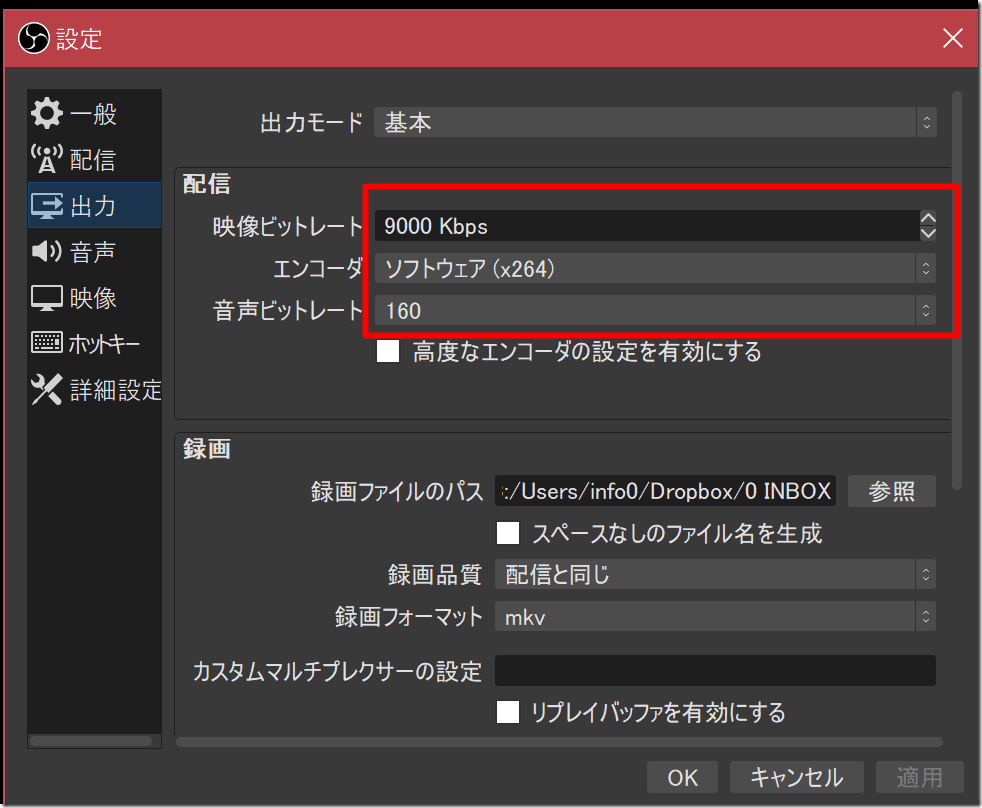Click the 録画ファイルのパス text field
982x808 pixels.
tap(665, 490)
